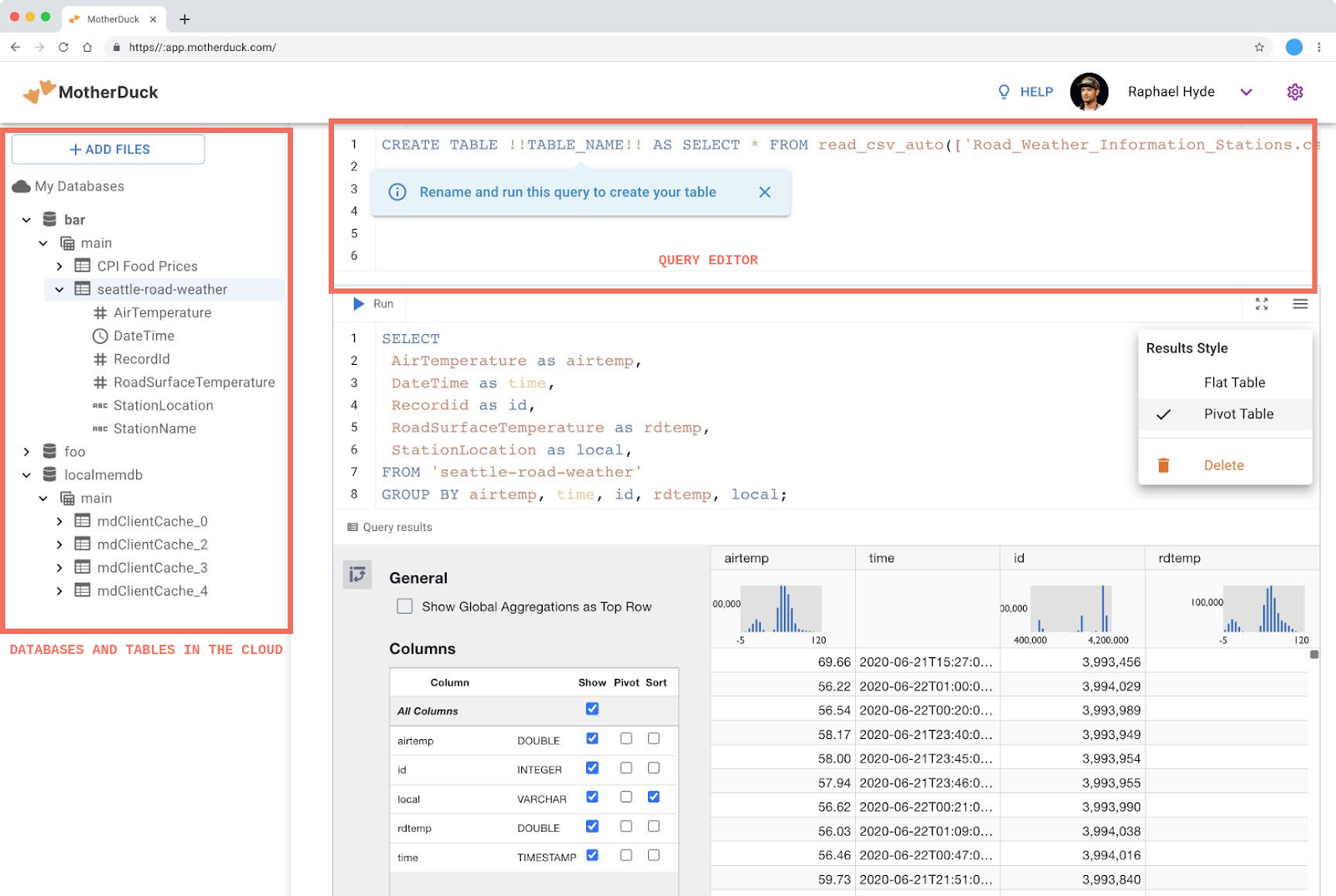Click the trash can delete icon
The width and height of the screenshot is (1336, 896).
click(1163, 465)
